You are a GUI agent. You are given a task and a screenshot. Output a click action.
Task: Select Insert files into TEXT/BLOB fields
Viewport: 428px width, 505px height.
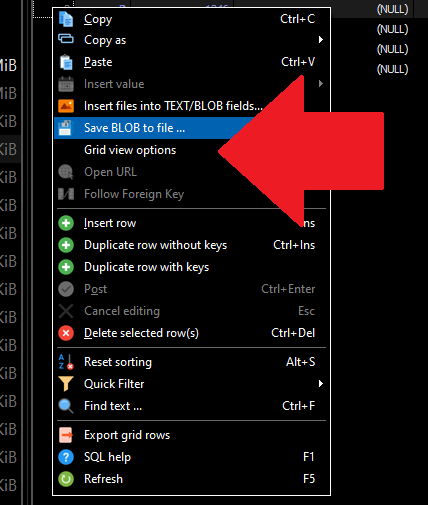click(x=192, y=106)
